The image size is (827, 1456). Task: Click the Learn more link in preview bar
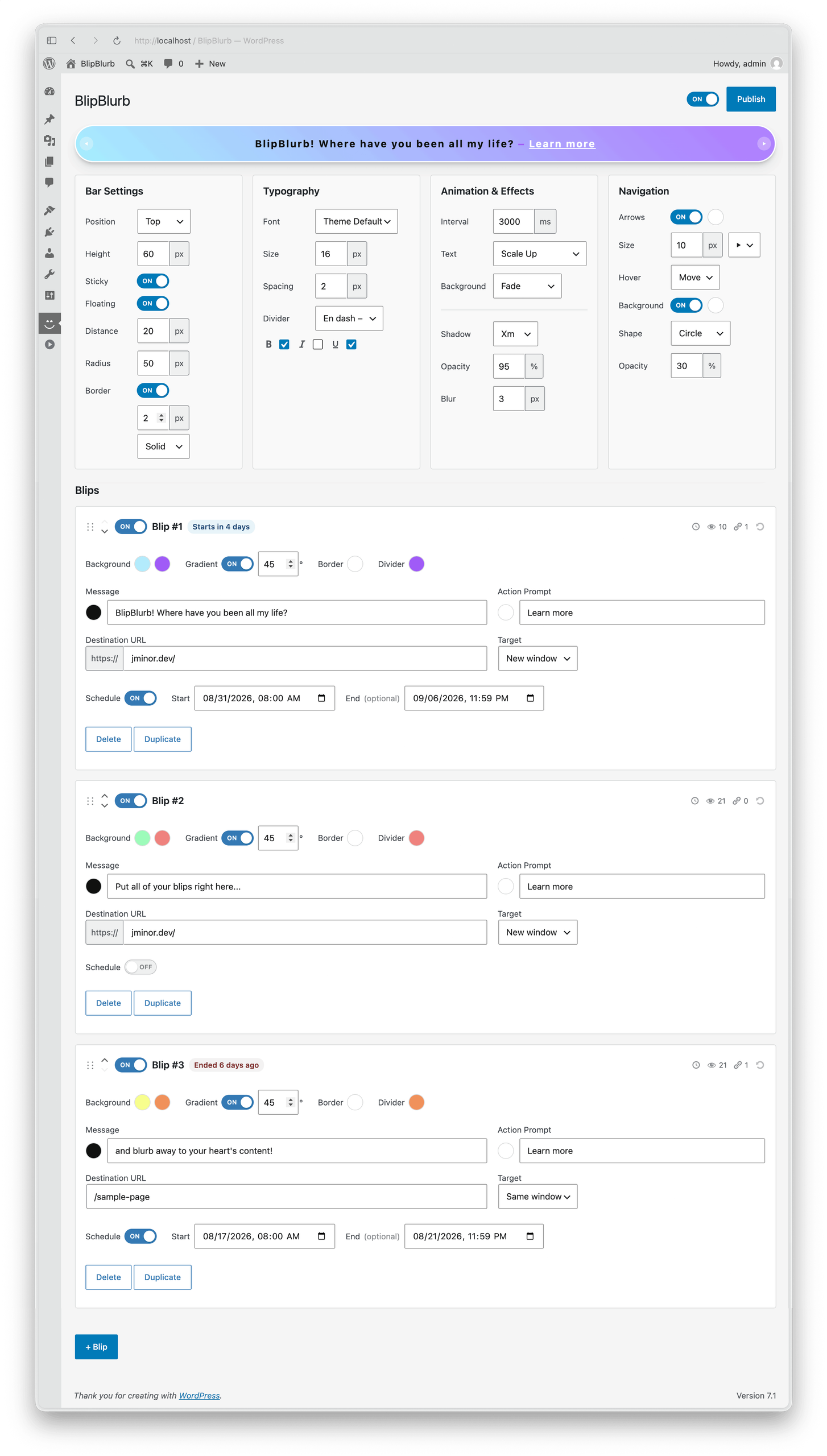tap(562, 144)
